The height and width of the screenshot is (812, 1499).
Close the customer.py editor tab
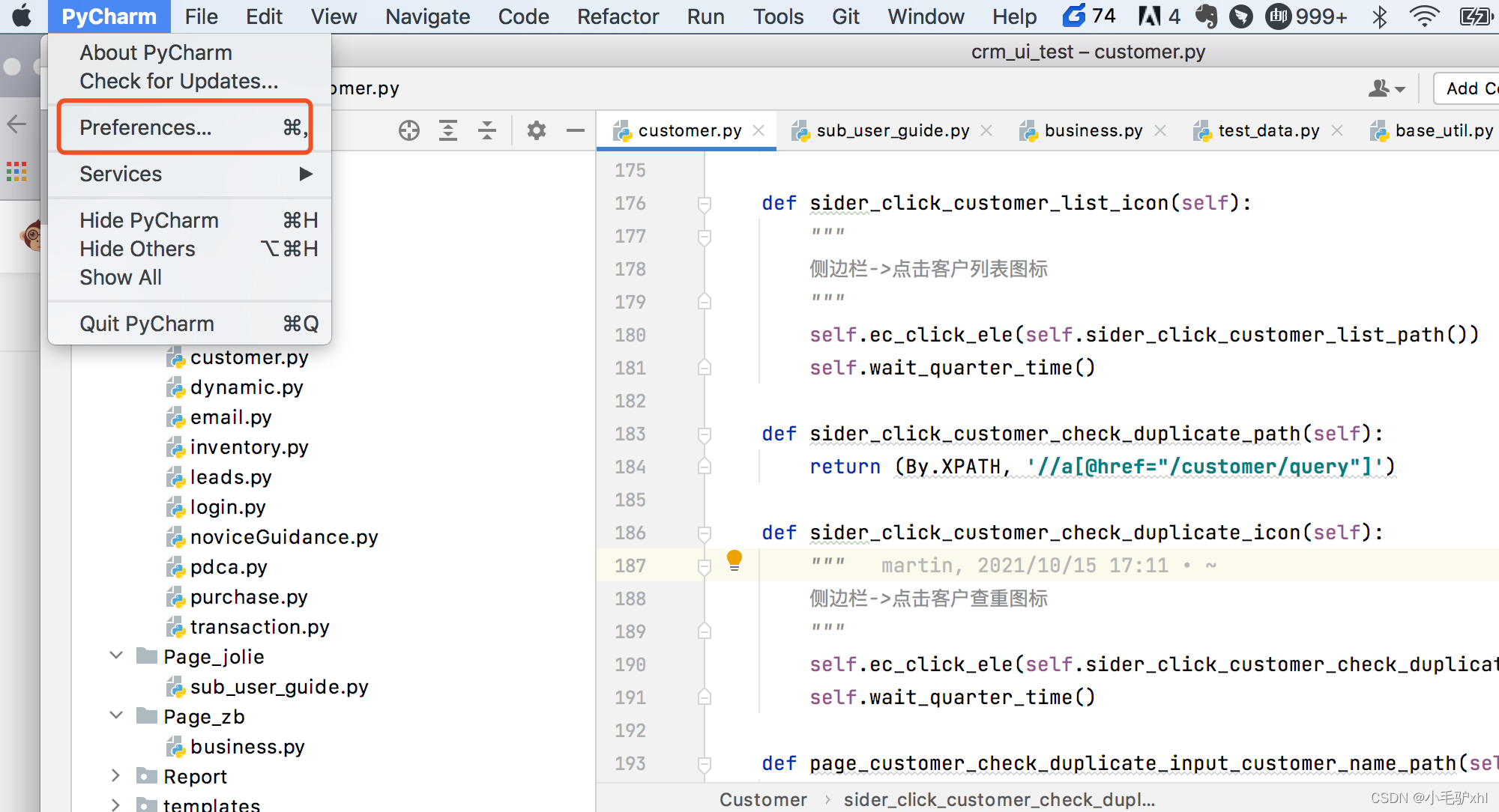point(758,130)
